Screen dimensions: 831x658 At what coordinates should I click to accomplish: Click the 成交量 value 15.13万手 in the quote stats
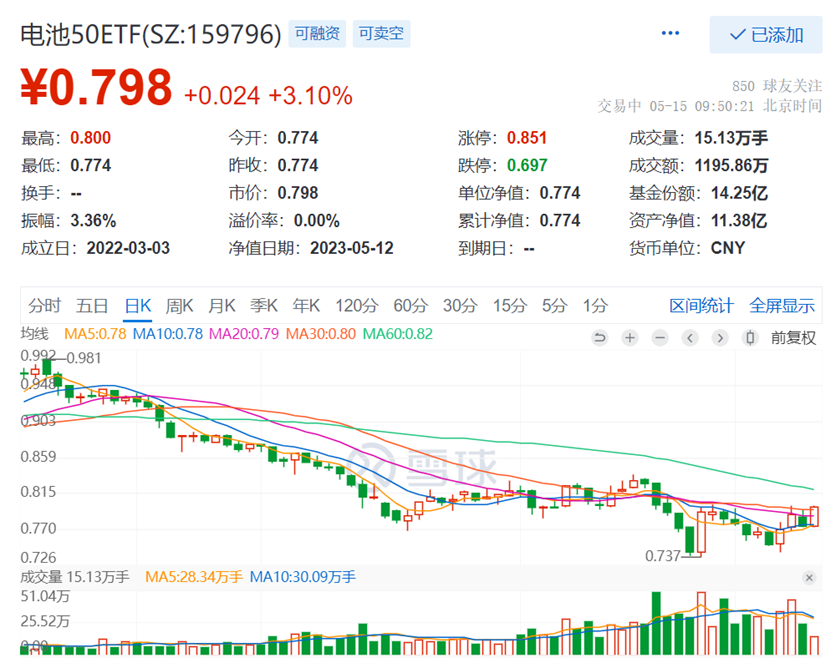pyautogui.click(x=731, y=138)
